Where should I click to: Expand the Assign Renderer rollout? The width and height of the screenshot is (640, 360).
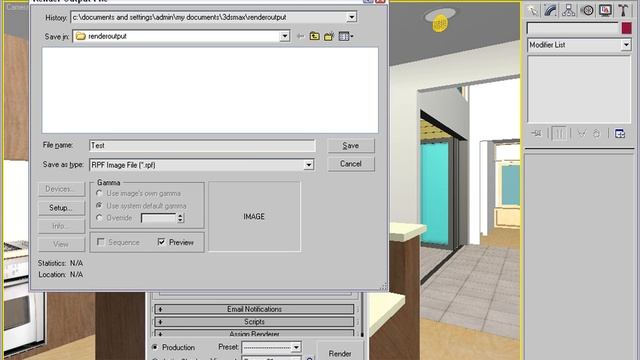coord(254,333)
